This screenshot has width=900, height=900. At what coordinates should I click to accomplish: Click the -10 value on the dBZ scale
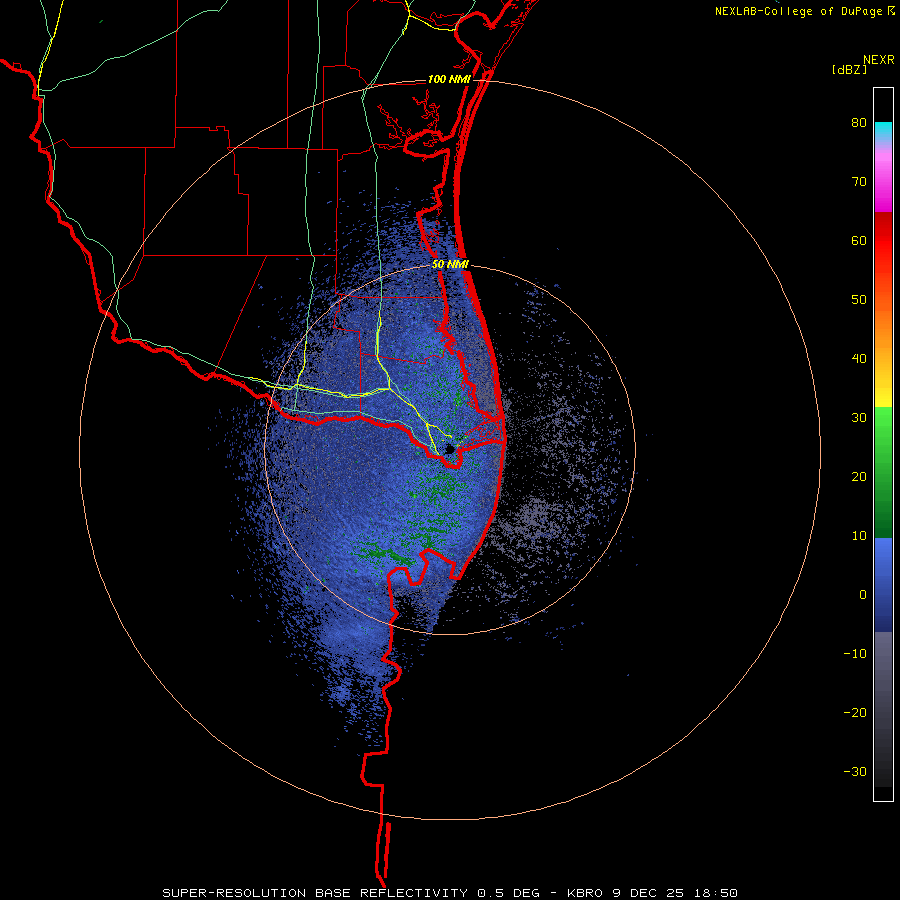click(x=855, y=653)
